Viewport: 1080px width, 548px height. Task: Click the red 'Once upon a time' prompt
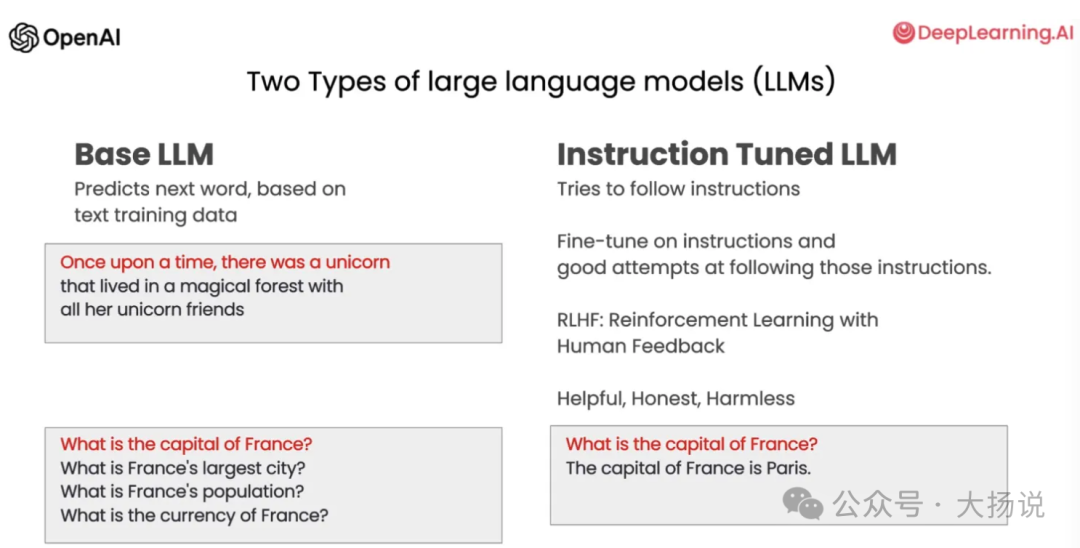click(225, 262)
